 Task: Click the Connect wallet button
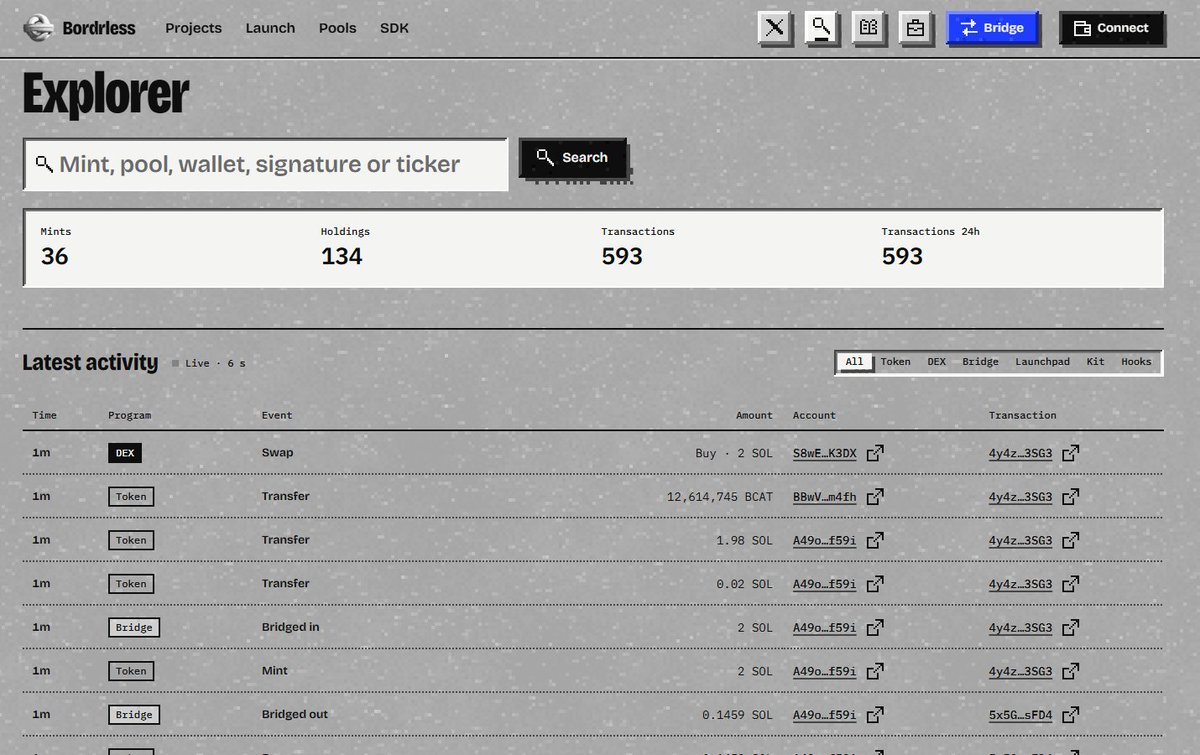tap(1111, 28)
